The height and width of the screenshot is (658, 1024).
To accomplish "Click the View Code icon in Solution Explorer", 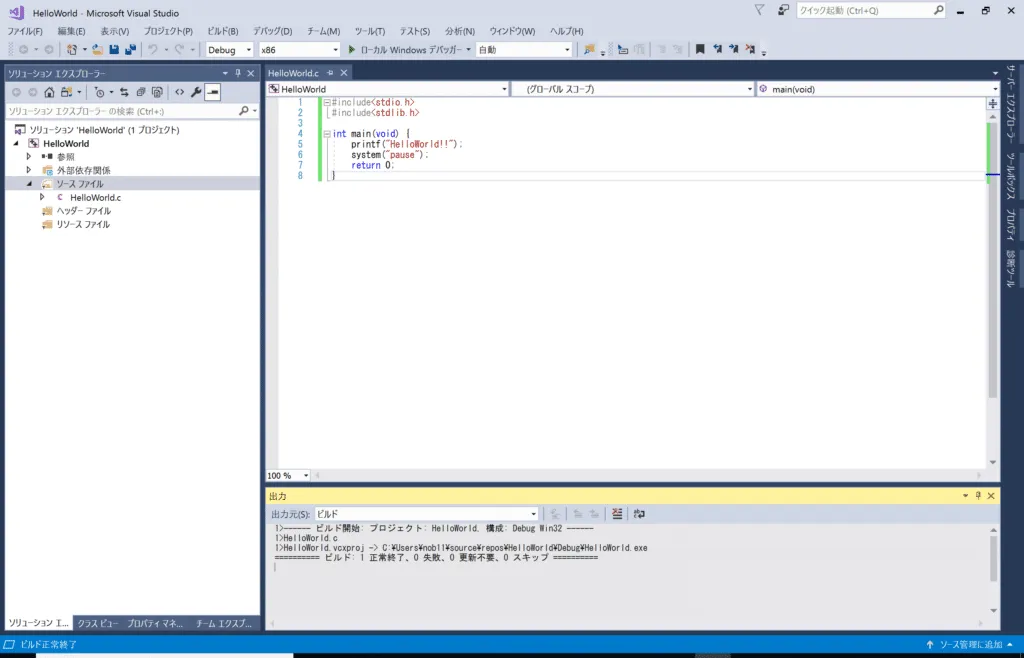I will pos(180,93).
